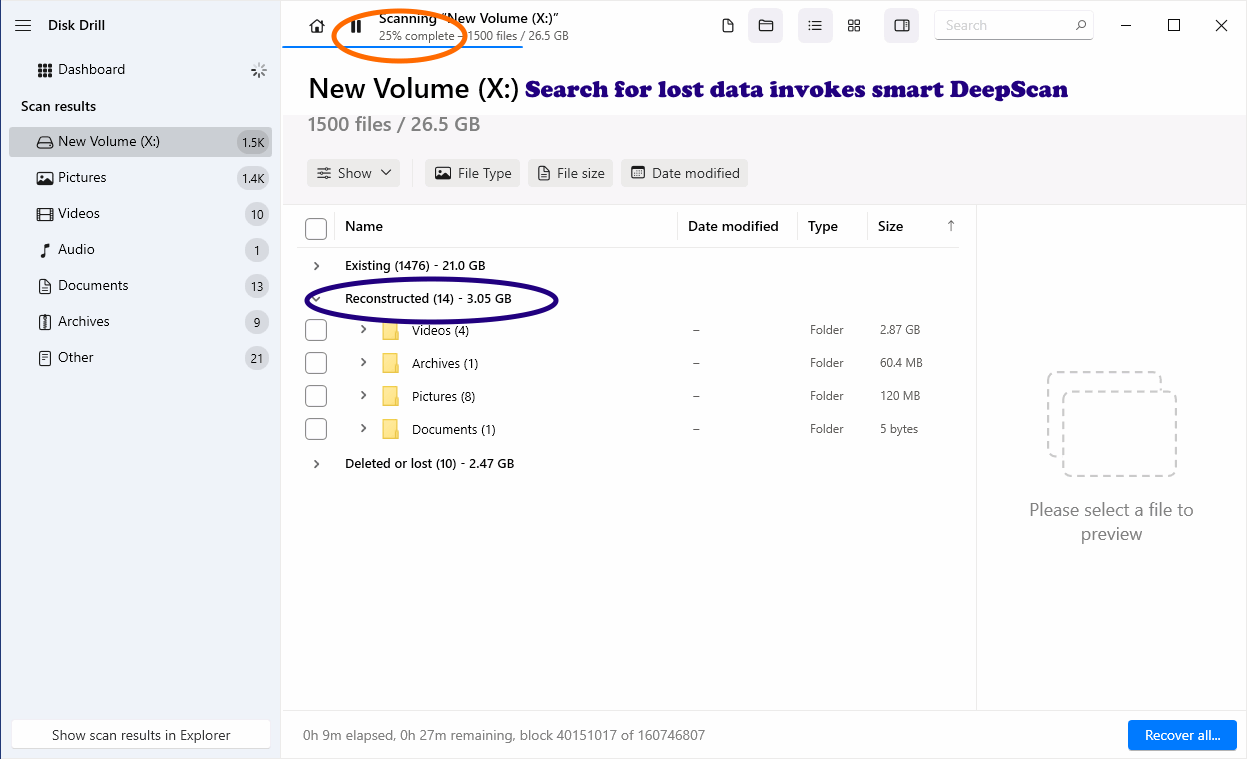
Task: Click the 5 bytes size cell
Action: pyautogui.click(x=899, y=429)
